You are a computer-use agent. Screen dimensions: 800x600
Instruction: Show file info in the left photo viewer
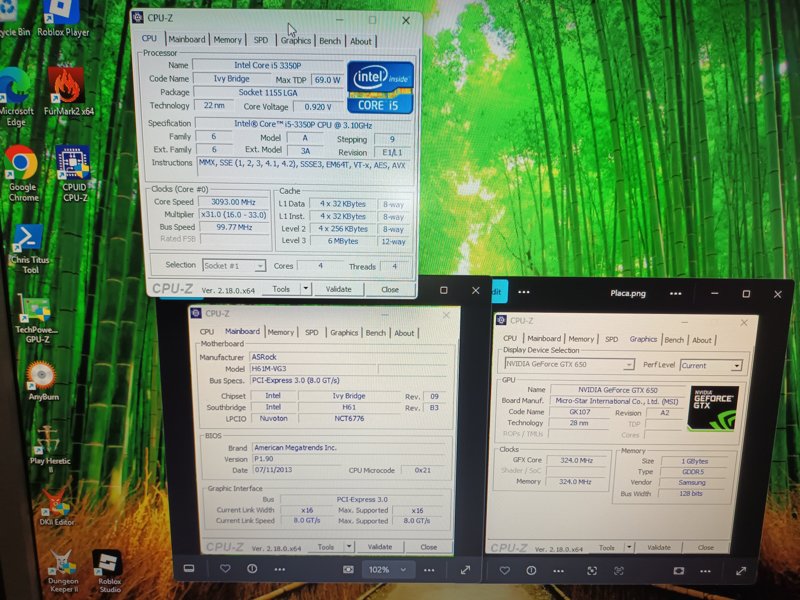click(x=252, y=568)
